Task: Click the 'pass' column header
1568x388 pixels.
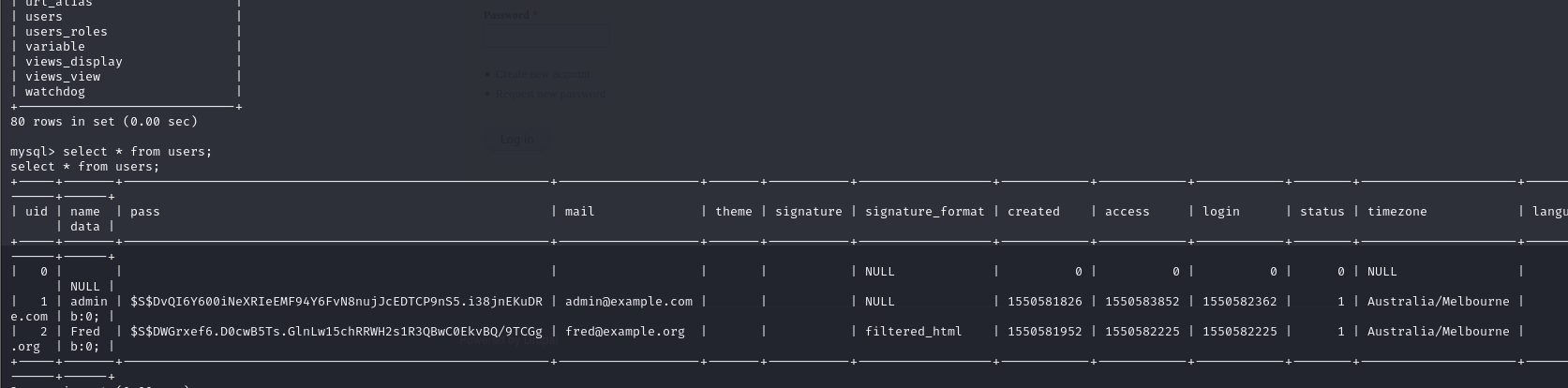Action: pos(145,212)
